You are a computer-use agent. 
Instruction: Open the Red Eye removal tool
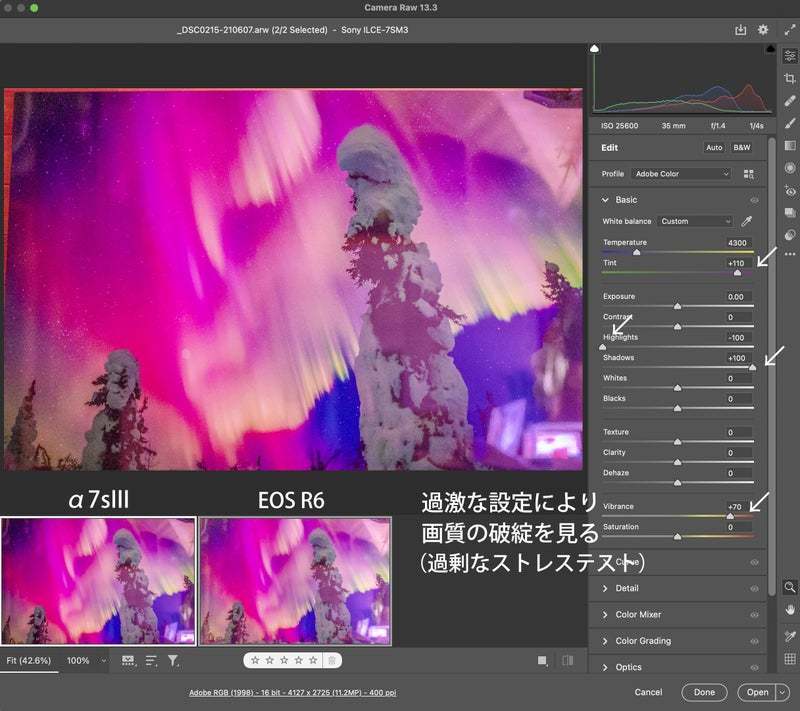[790, 190]
